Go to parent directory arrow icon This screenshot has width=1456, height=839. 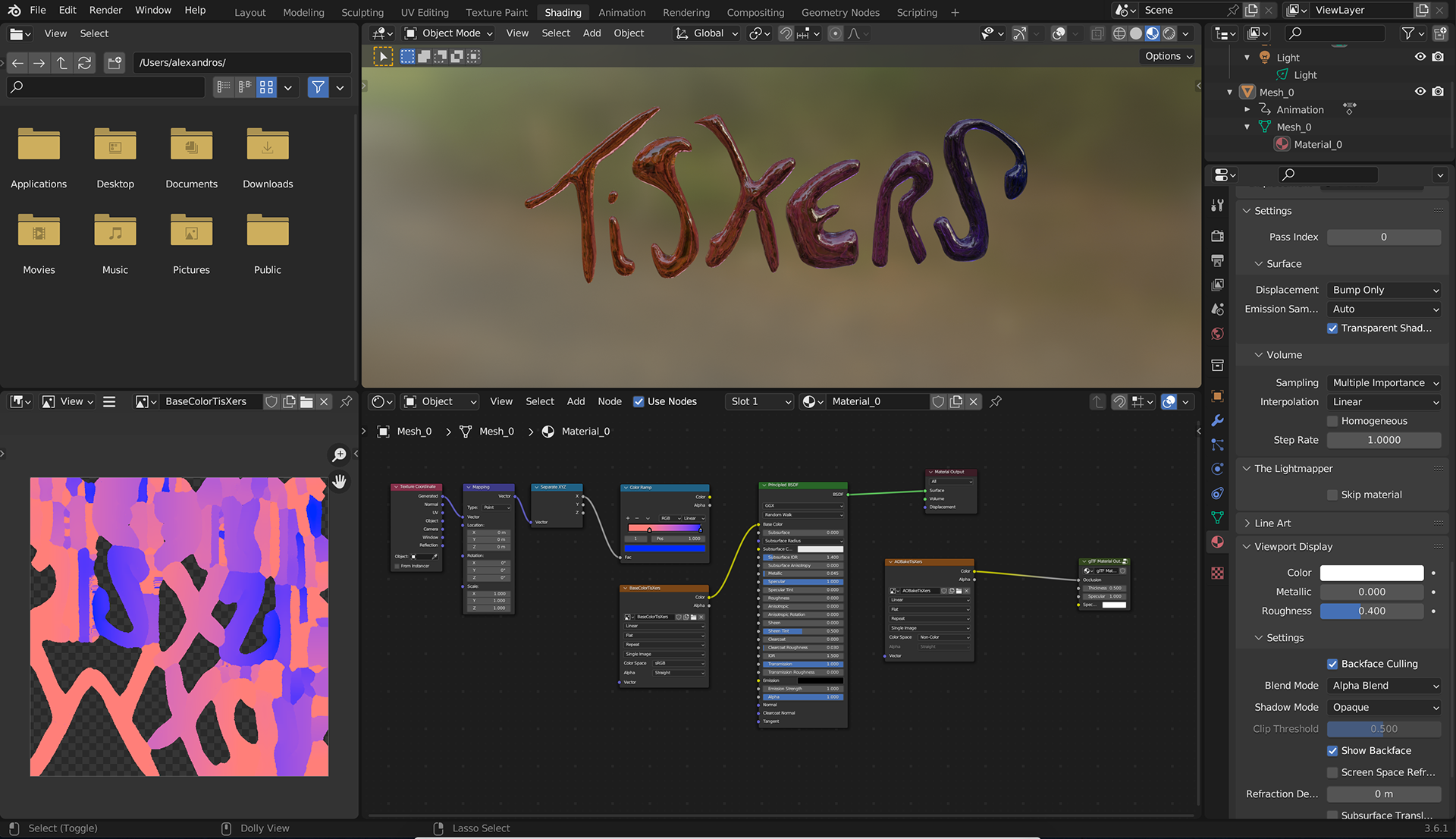62,63
